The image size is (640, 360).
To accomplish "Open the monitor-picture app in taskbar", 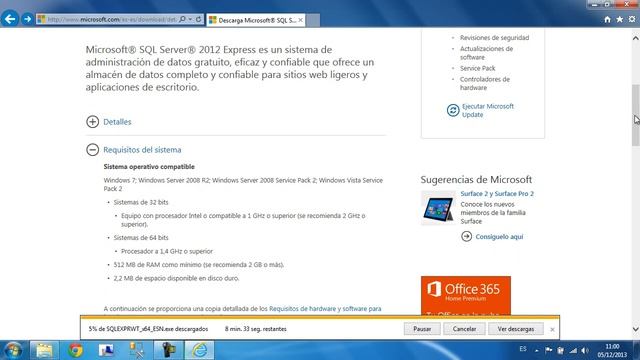I will [107, 350].
